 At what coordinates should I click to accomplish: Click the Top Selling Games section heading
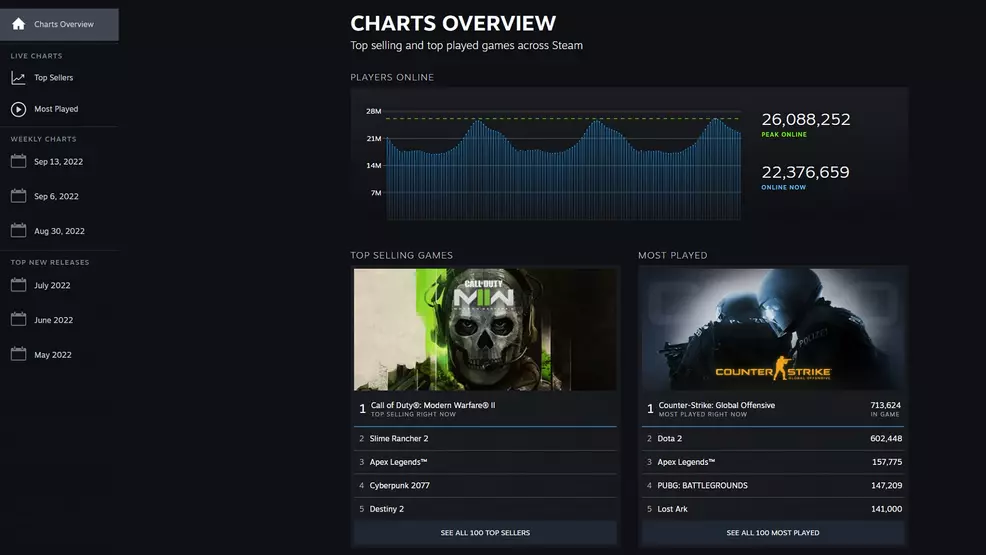[x=401, y=255]
